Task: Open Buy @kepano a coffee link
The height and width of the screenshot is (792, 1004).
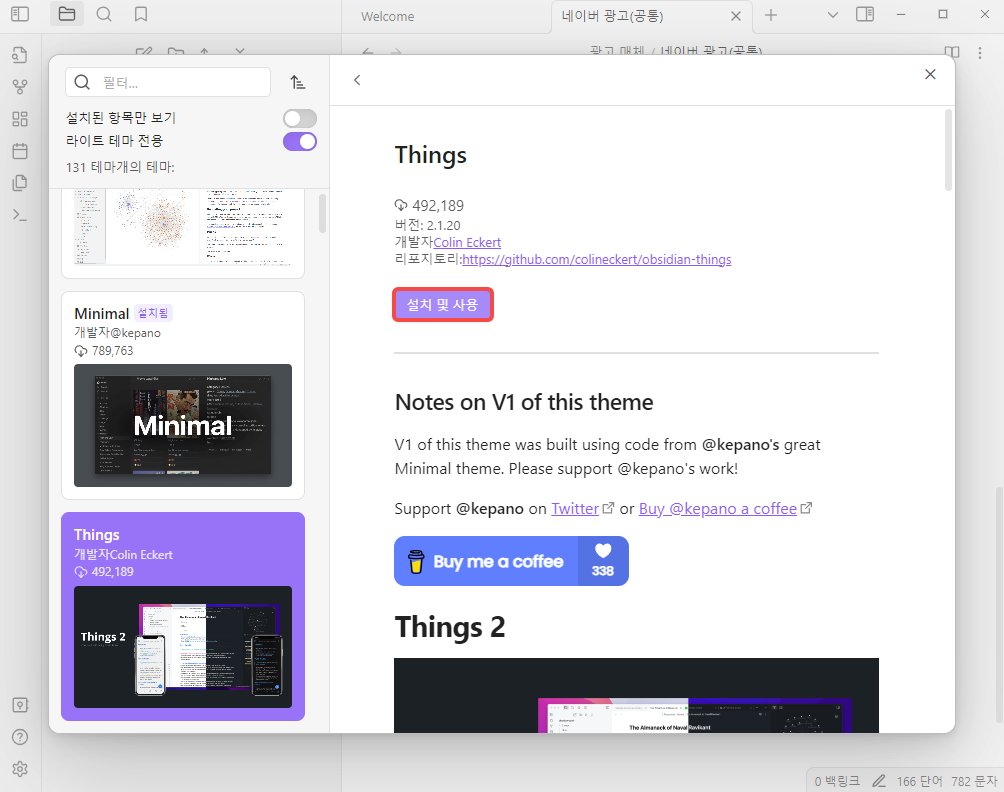Action: coord(718,509)
